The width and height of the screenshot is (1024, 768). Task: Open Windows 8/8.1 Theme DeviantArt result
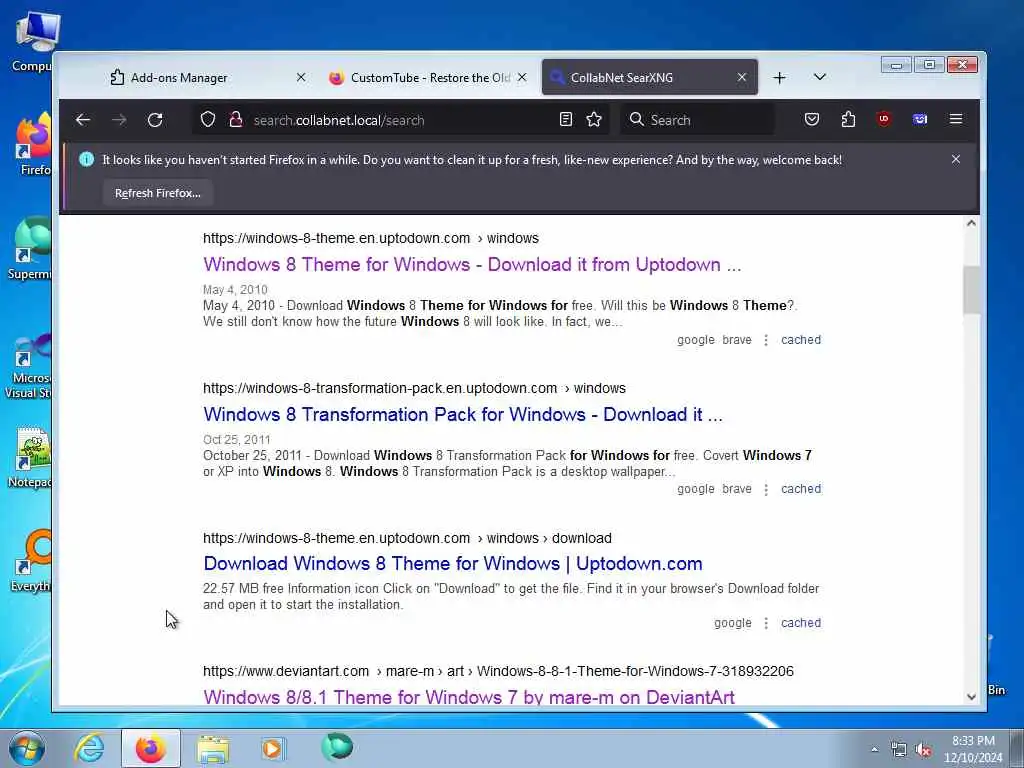pos(468,697)
